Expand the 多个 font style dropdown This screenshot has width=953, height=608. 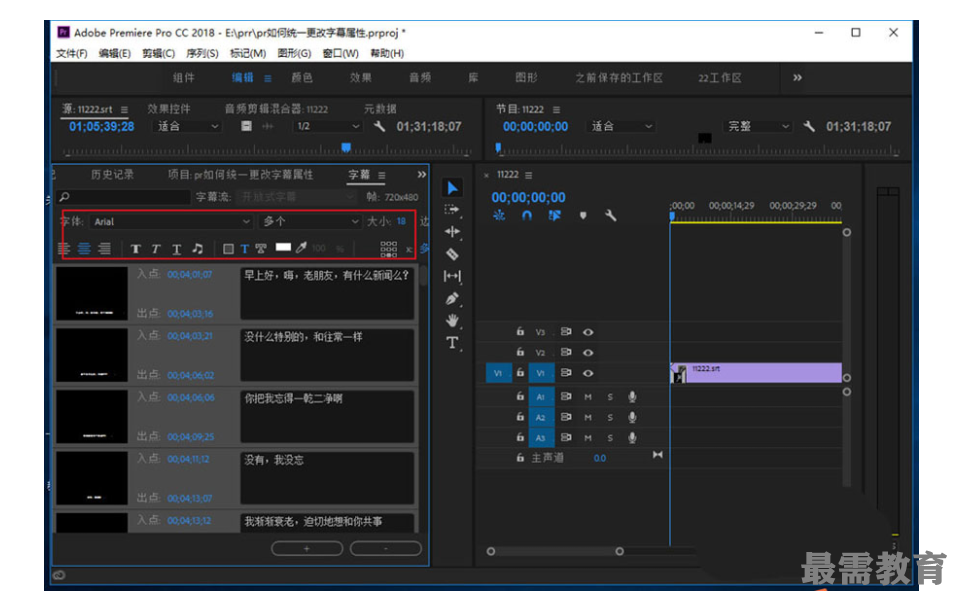point(310,221)
